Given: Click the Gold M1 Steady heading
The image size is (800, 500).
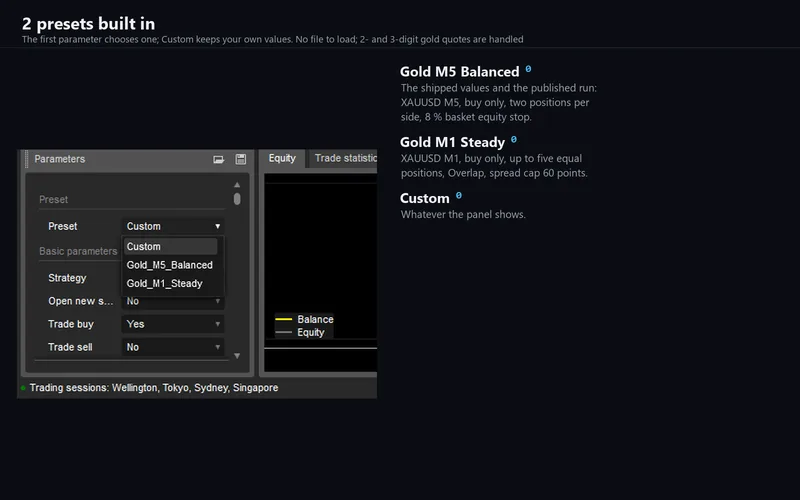Looking at the screenshot, I should (453, 142).
